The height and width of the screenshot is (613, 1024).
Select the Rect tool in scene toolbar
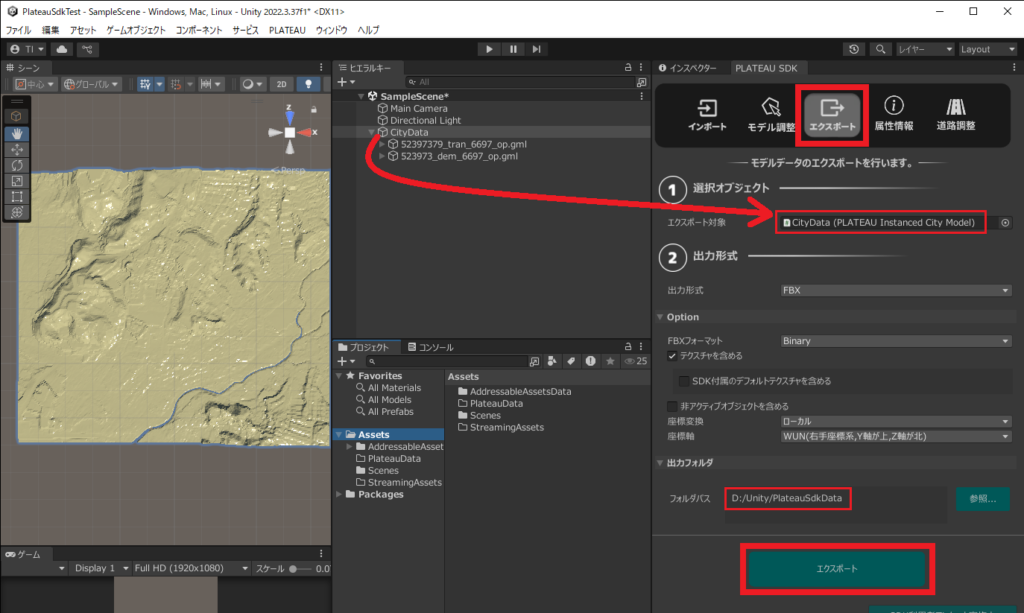[x=17, y=196]
